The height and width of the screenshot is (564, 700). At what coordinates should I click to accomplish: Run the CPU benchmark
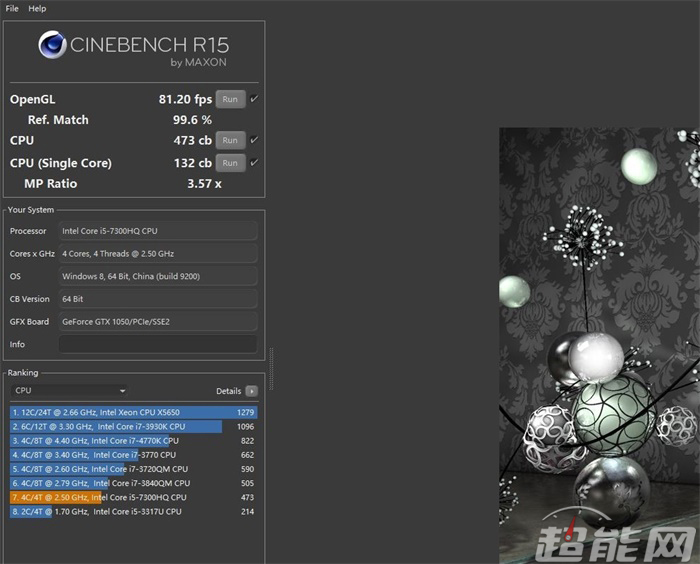click(x=230, y=140)
